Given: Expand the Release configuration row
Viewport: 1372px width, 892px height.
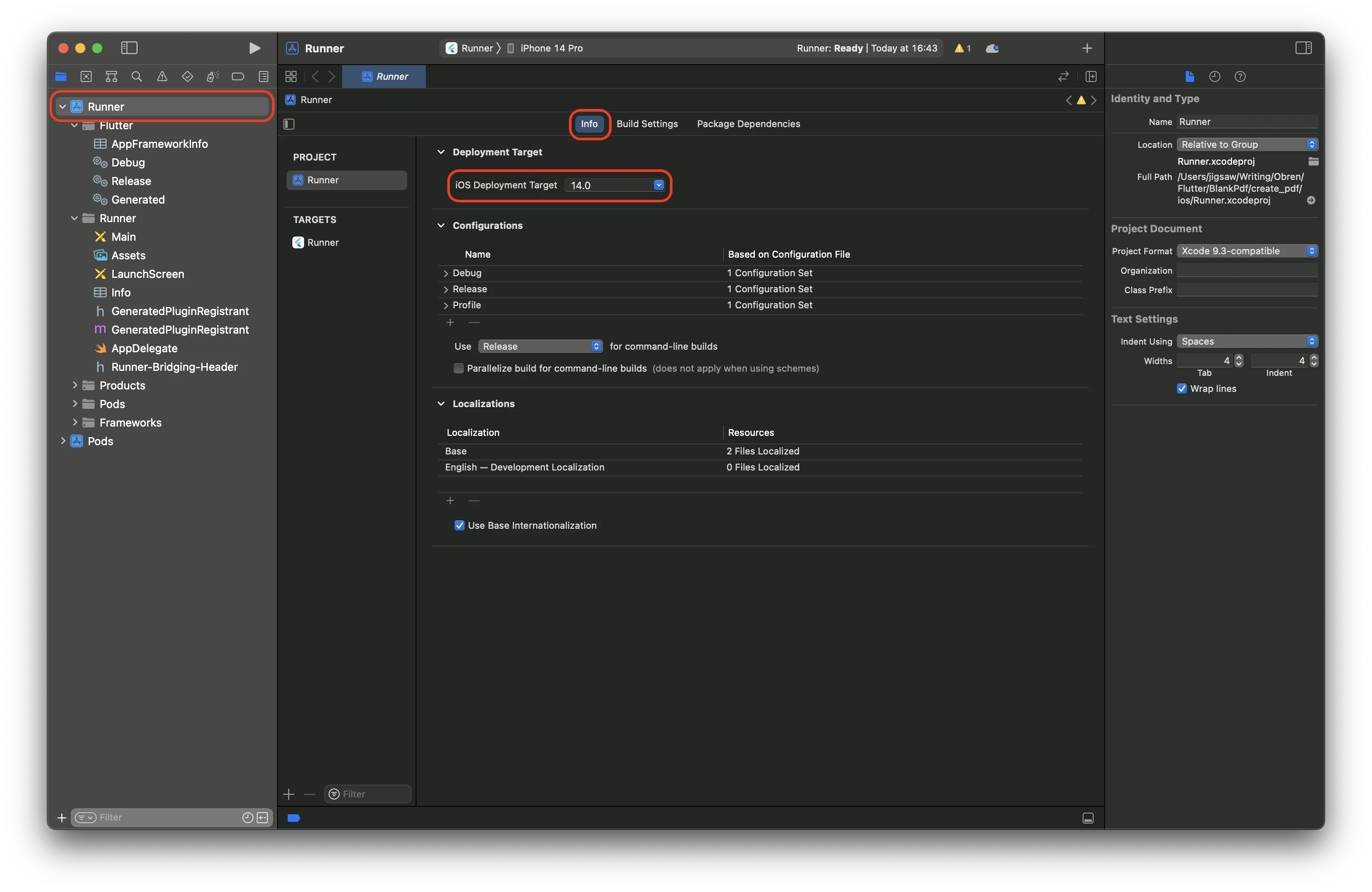Looking at the screenshot, I should 446,289.
